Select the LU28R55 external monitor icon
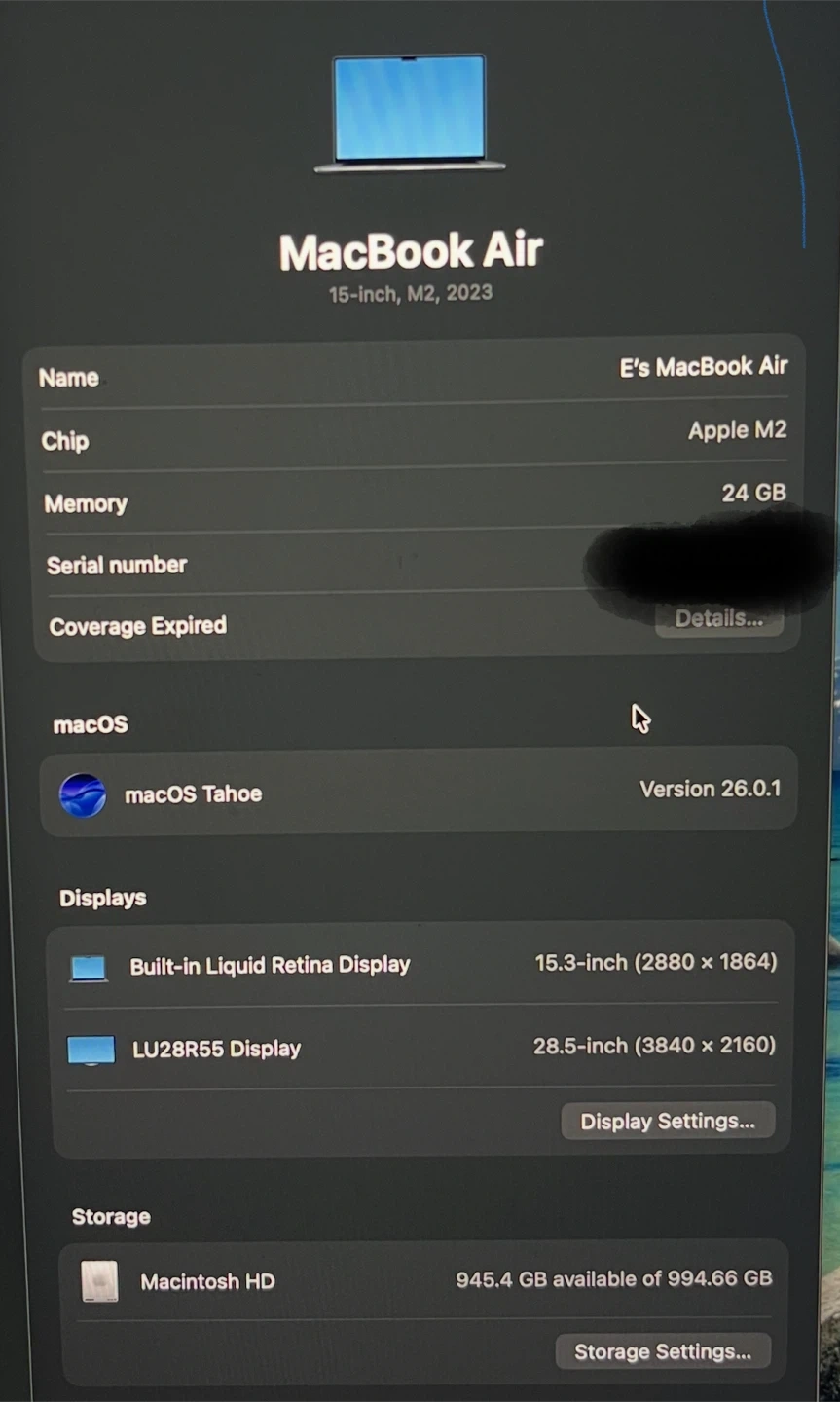This screenshot has height=1402, width=840. [91, 1051]
